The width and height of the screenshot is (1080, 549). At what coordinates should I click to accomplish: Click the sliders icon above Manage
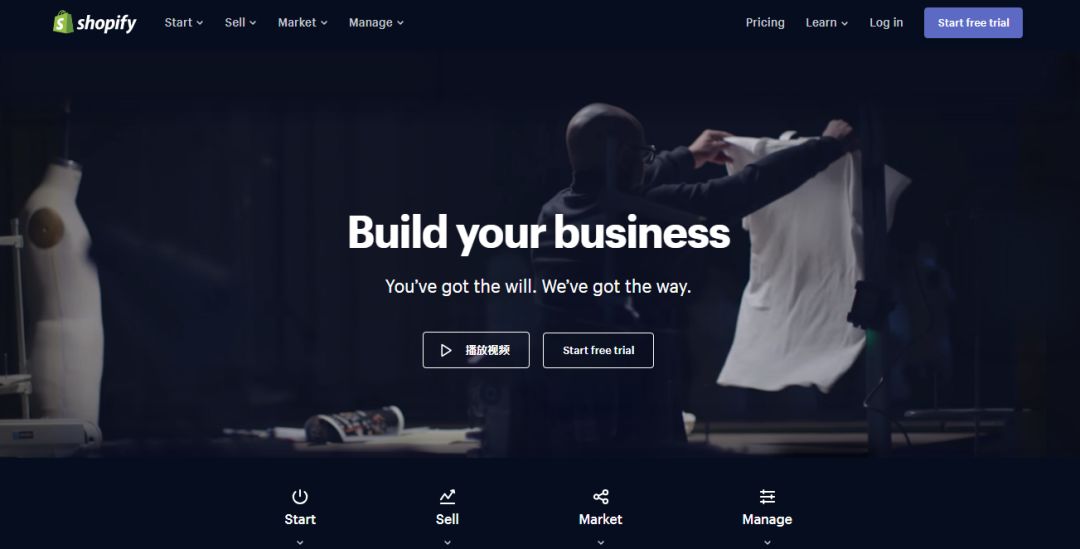click(x=767, y=497)
